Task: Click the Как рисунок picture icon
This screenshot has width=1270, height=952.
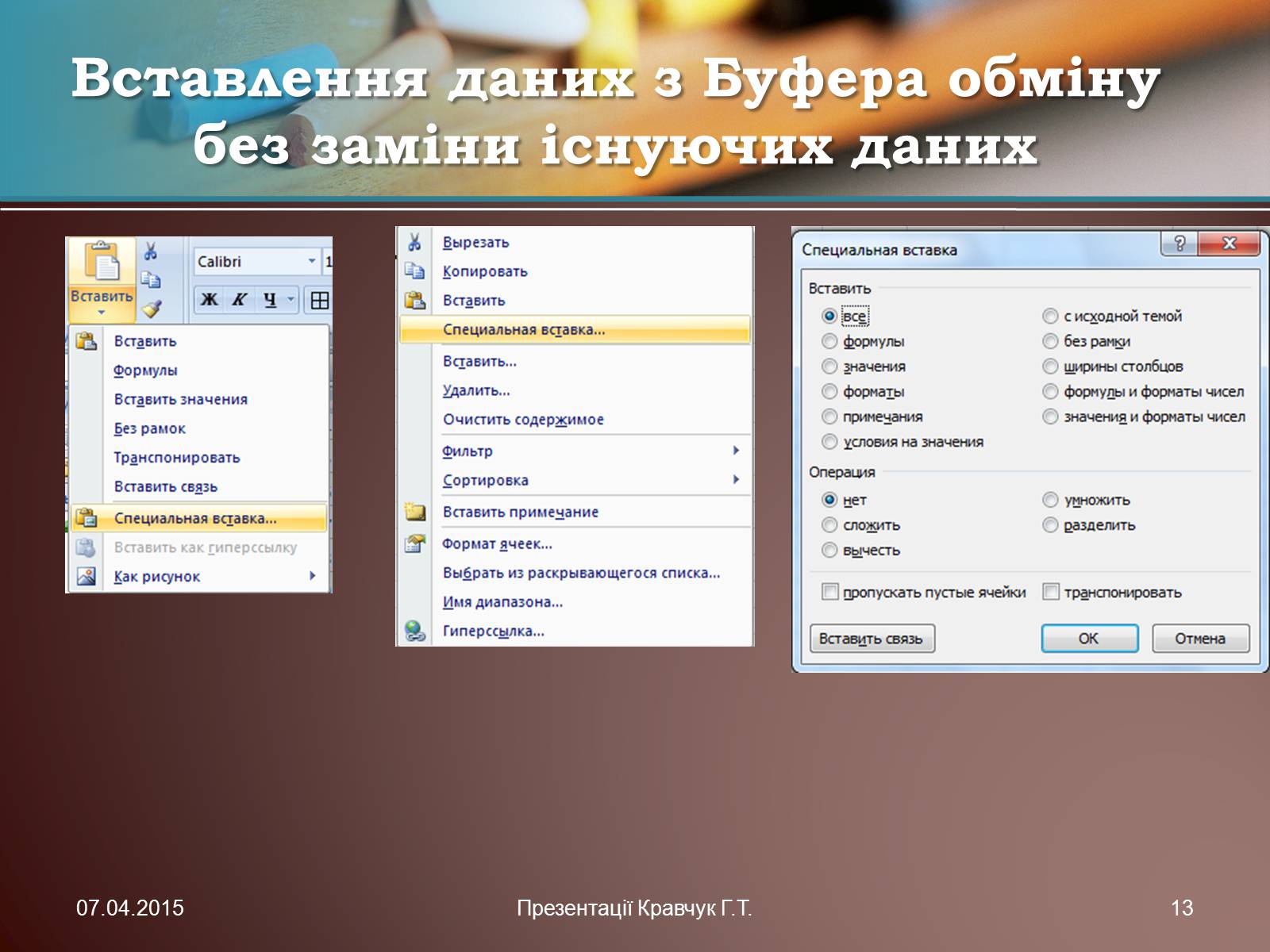Action: point(87,576)
